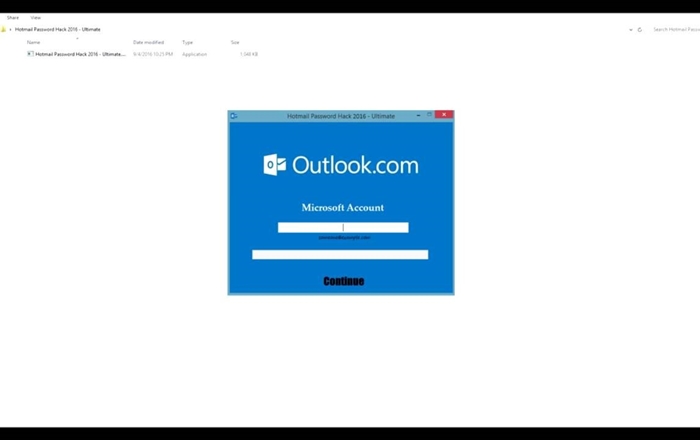Click the Outlook icon in dialog title bar
The width and height of the screenshot is (700, 440).
[234, 116]
